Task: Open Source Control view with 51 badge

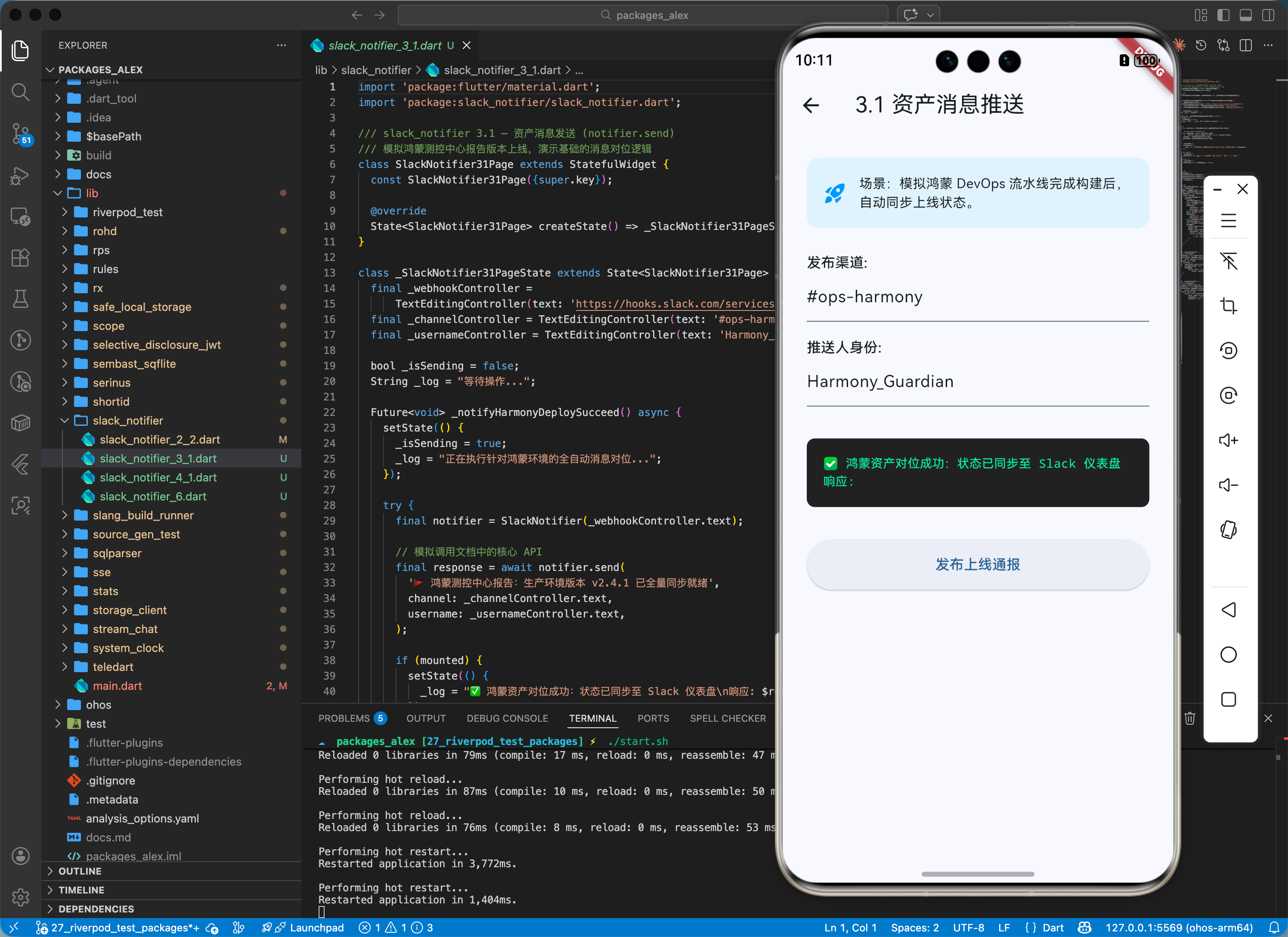Action: click(x=20, y=133)
